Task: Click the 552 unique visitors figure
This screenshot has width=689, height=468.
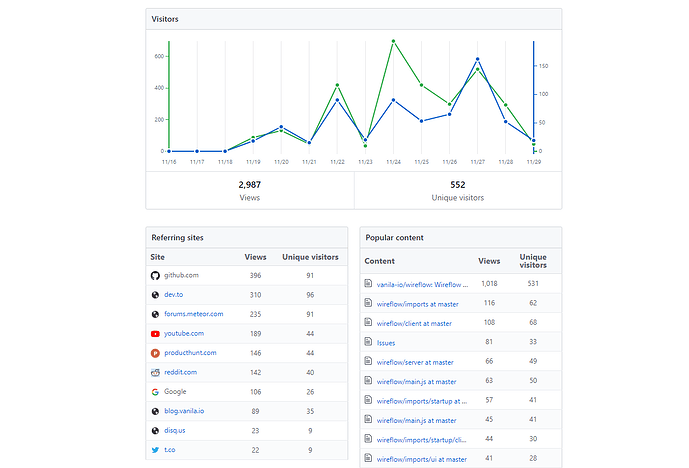Action: 458,185
